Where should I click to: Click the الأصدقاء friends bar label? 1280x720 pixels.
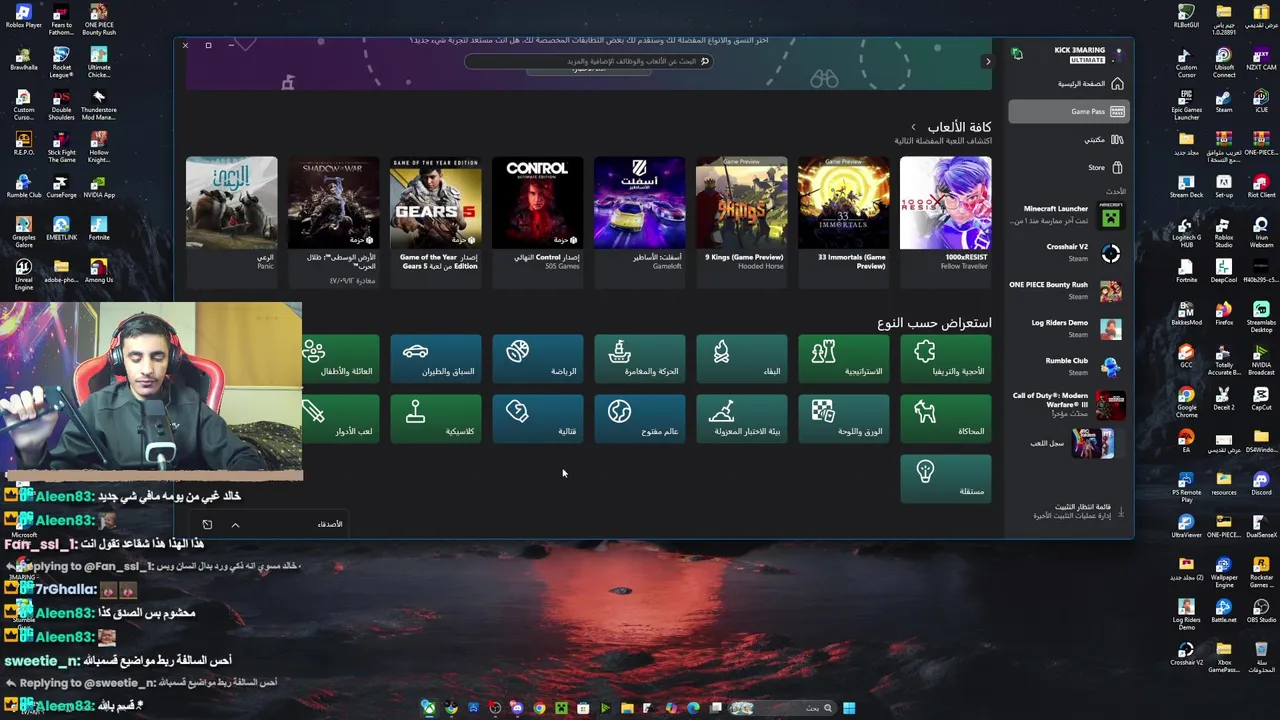[330, 524]
